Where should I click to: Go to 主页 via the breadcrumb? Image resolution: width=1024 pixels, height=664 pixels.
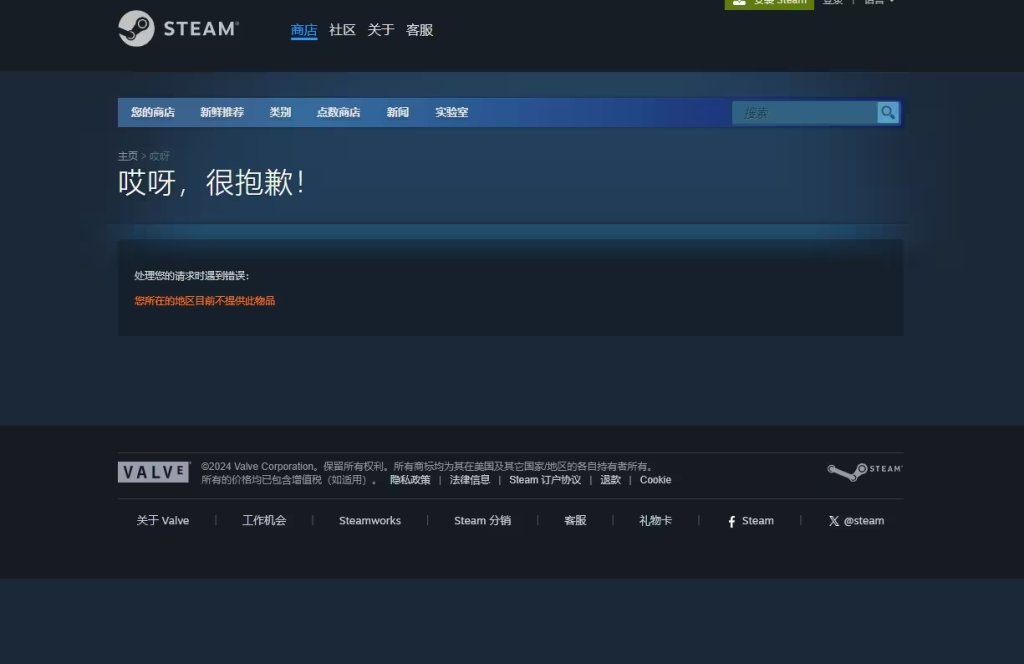coord(127,156)
